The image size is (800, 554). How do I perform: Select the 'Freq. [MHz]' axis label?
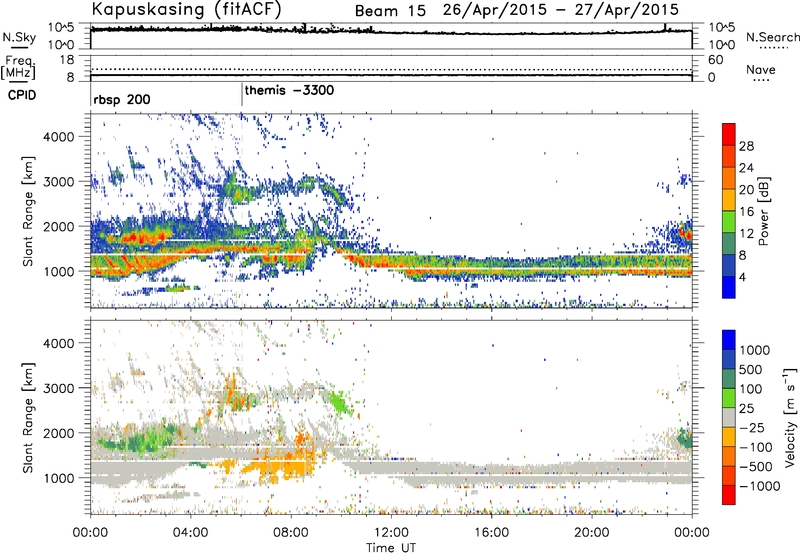click(x=19, y=67)
